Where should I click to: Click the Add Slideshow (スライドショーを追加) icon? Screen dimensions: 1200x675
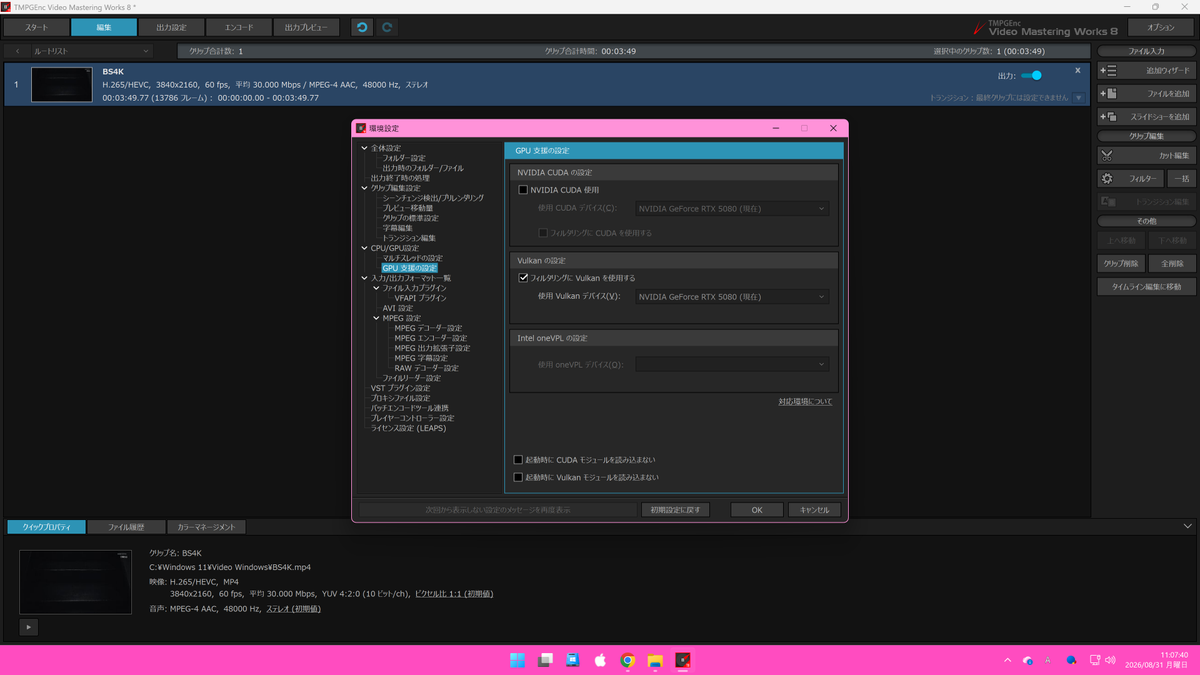pyautogui.click(x=1108, y=116)
